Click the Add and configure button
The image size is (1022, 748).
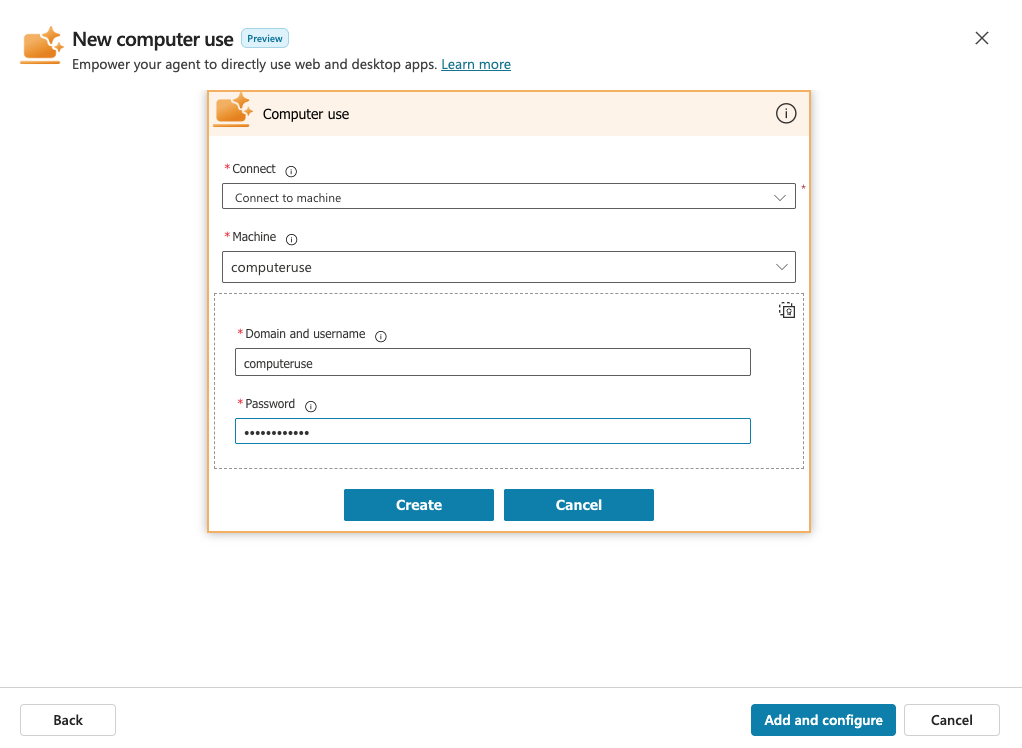point(823,720)
